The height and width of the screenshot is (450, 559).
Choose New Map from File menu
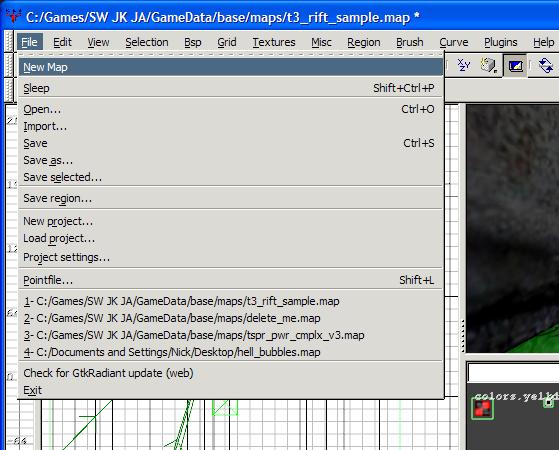[x=231, y=67]
